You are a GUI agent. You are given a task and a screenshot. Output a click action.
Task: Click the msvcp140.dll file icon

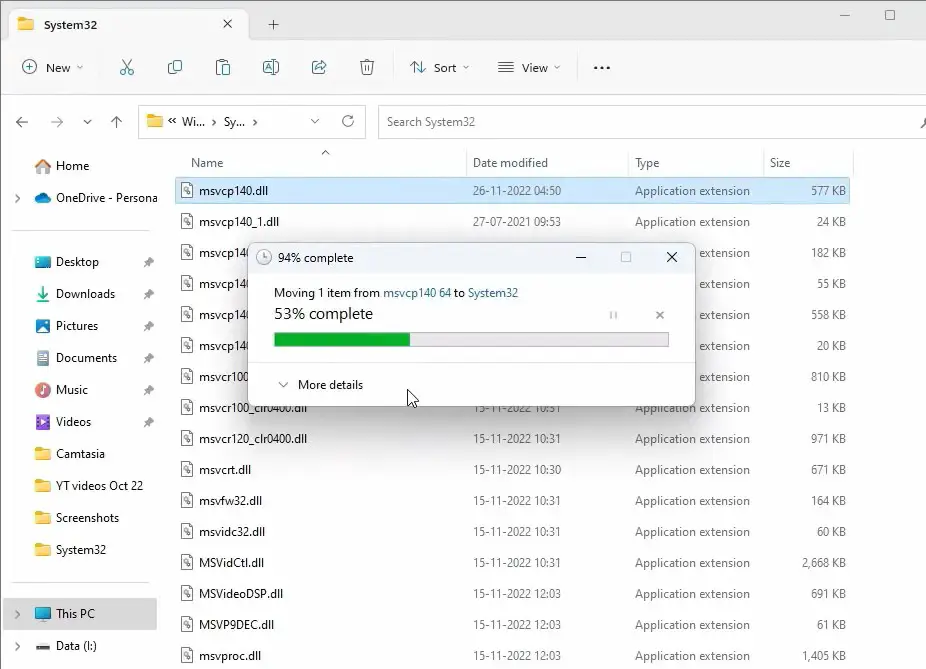(x=187, y=190)
